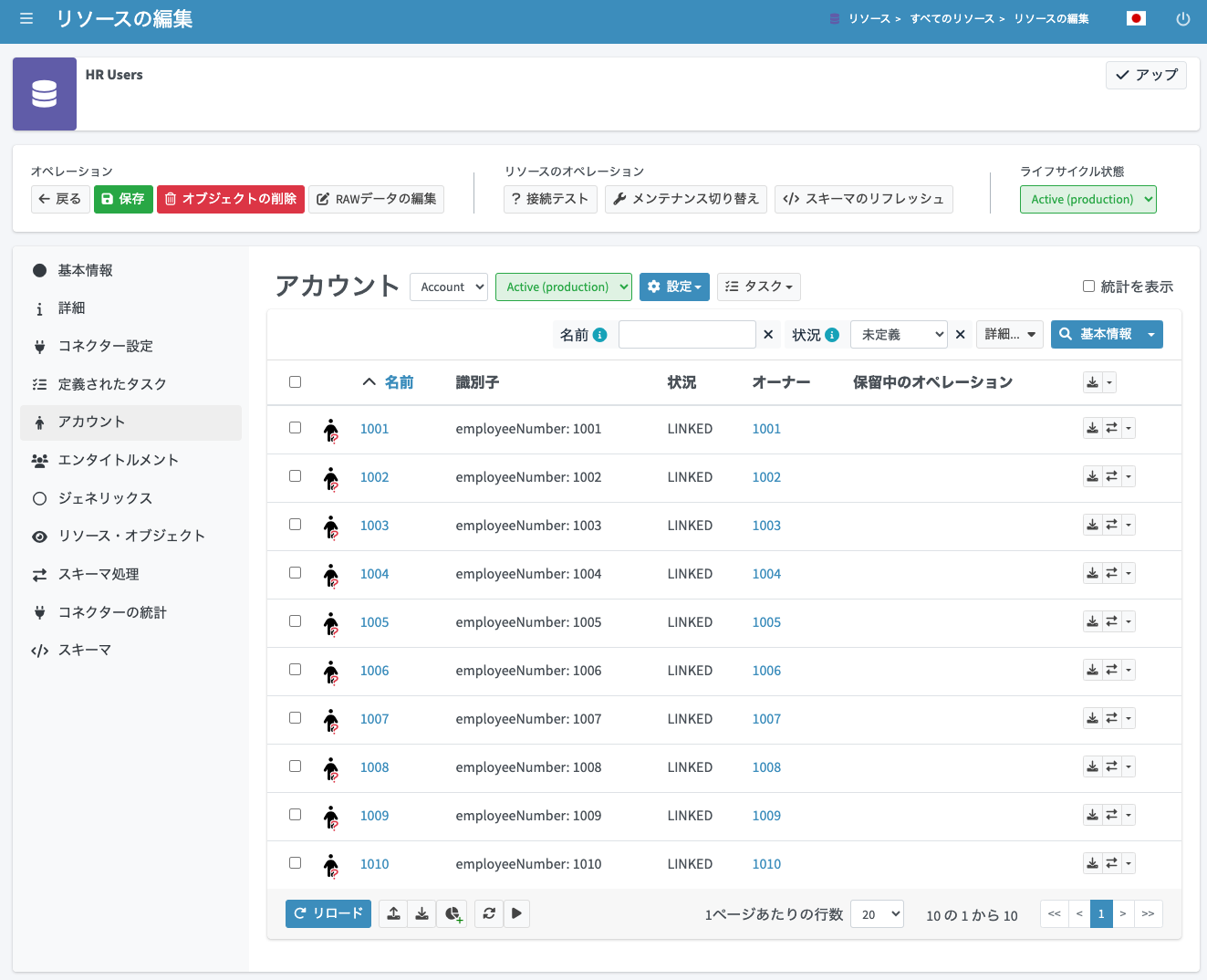1207x980 pixels.
Task: Open スキーマ処理 in the sidebar
Action: click(130, 574)
